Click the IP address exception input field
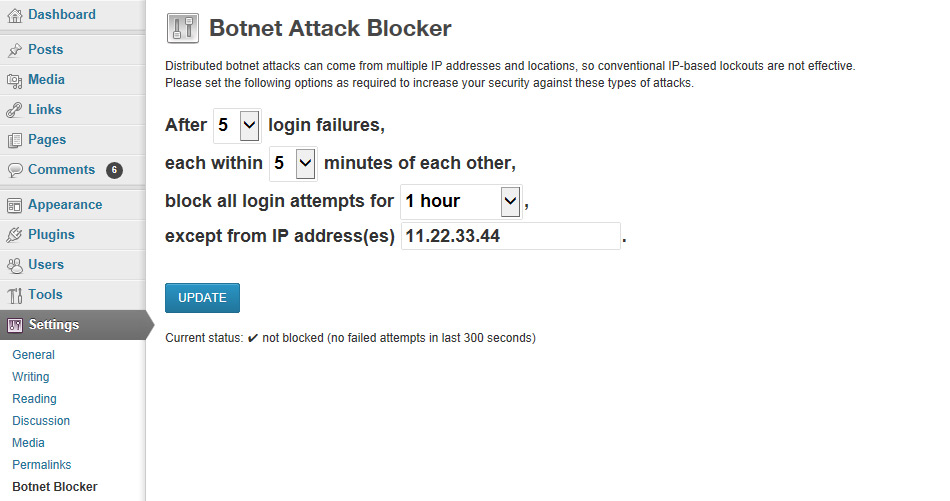Viewport: 950px width, 501px height. (x=511, y=236)
